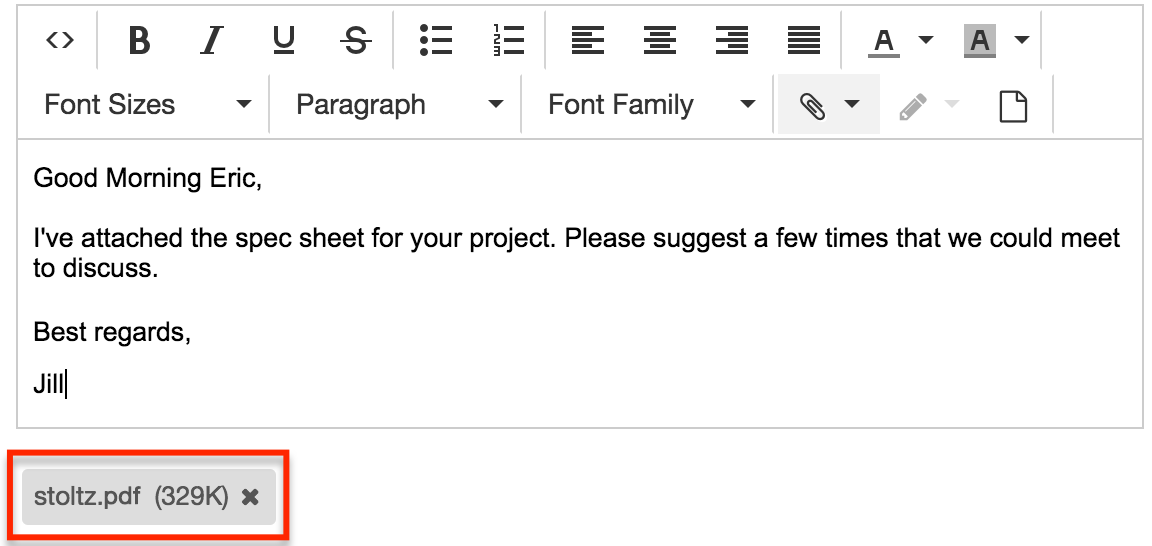This screenshot has width=1152, height=546.
Task: Toggle bold formatting
Action: pos(140,40)
